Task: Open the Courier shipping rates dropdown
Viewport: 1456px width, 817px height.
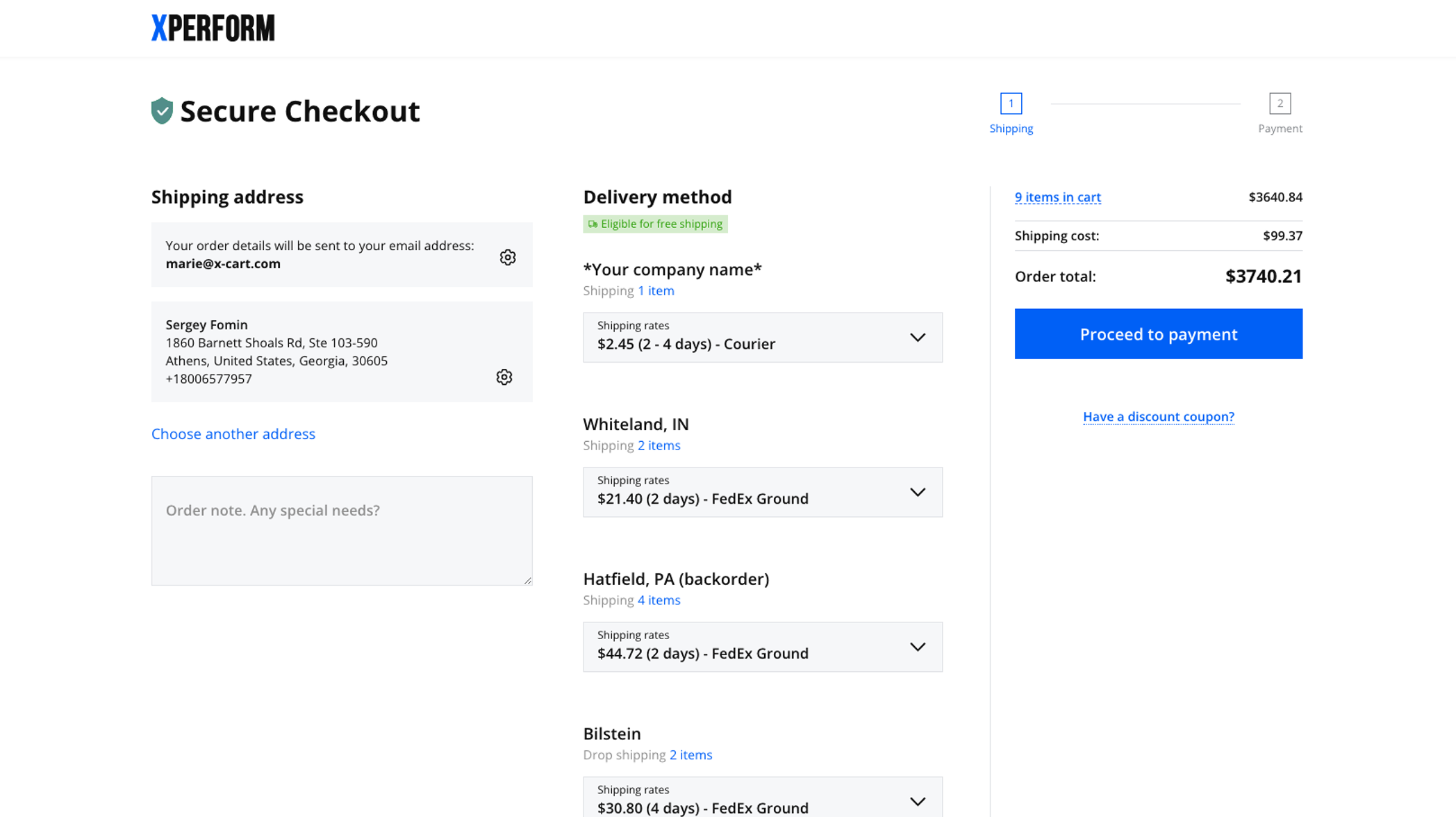Action: pyautogui.click(x=762, y=337)
